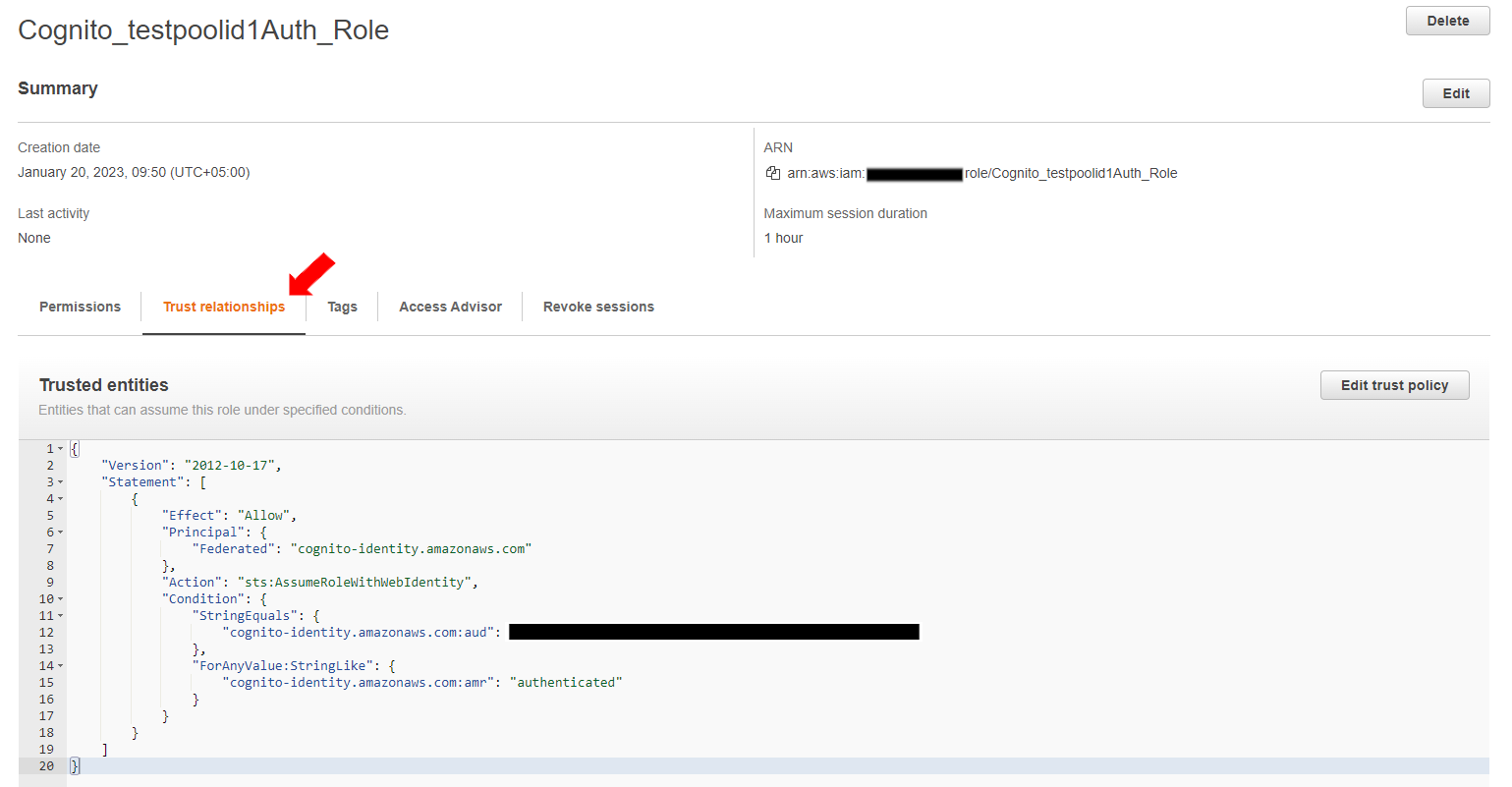Click the copy ARN icon
Screen dimensions: 1512x787
click(773, 173)
